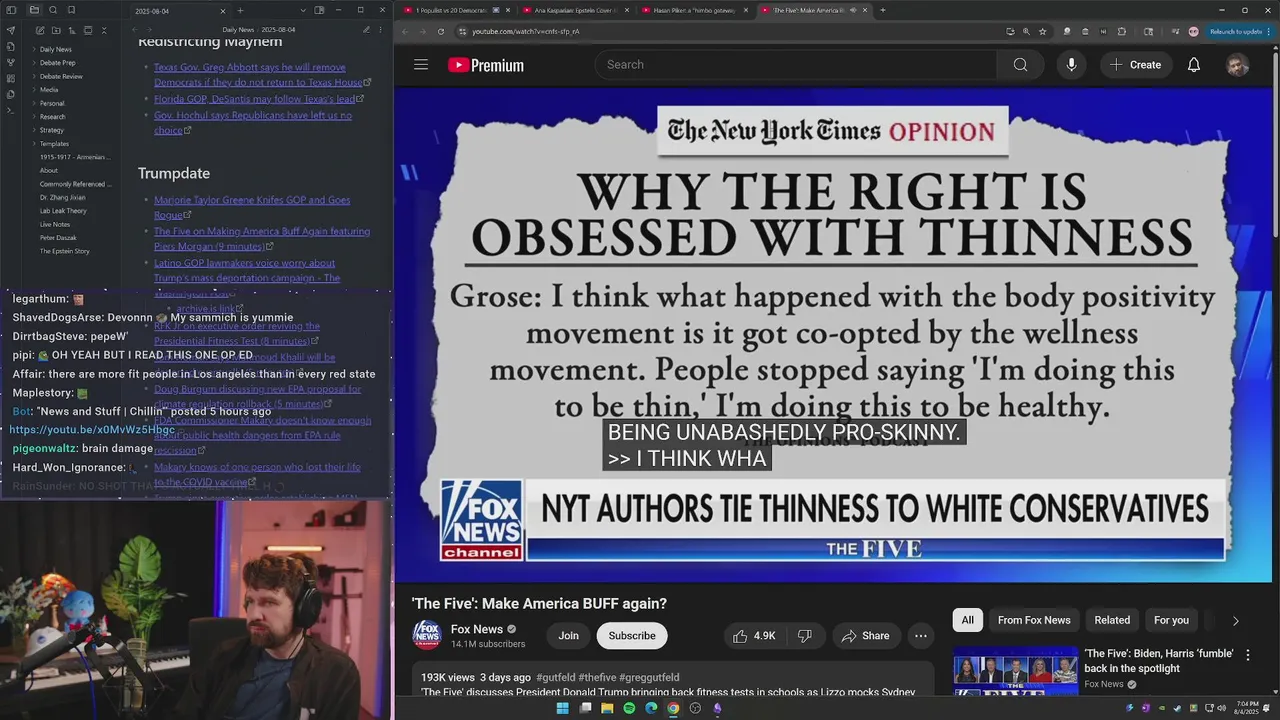Open the Live Notes note
1280x720 pixels.
(55, 224)
